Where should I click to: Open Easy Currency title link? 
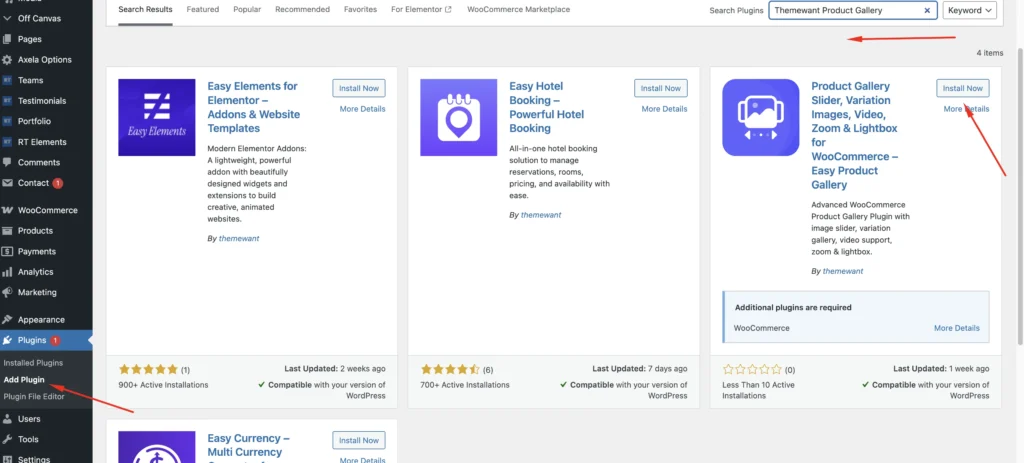click(249, 447)
